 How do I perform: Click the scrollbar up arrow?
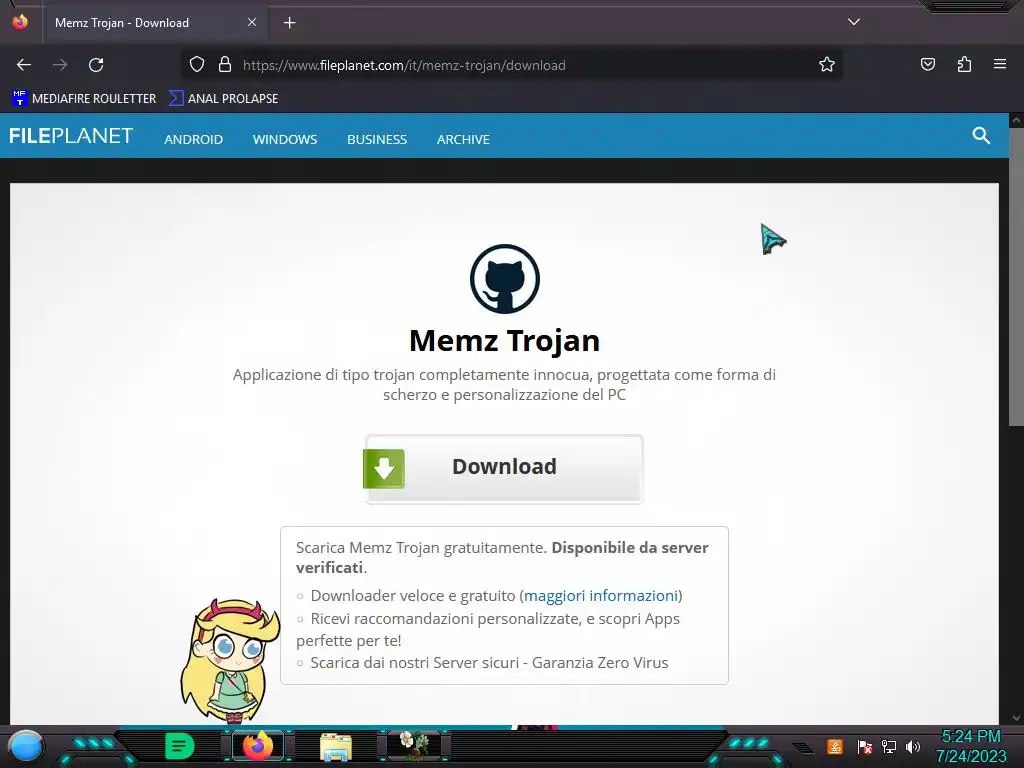point(1016,120)
